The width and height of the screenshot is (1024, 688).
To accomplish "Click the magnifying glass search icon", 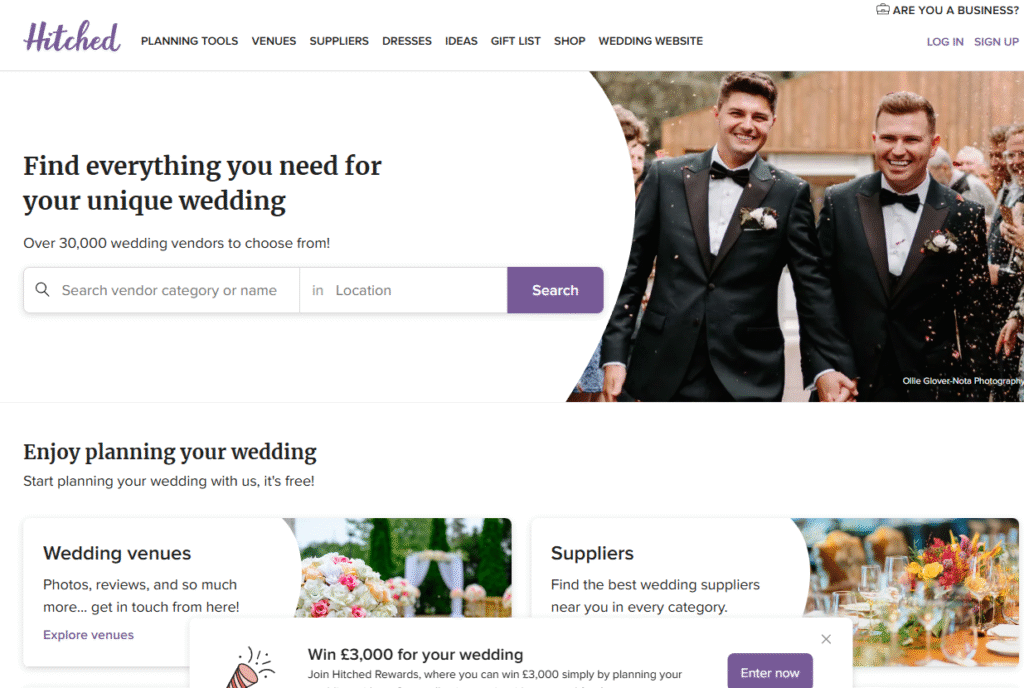I will [x=42, y=289].
